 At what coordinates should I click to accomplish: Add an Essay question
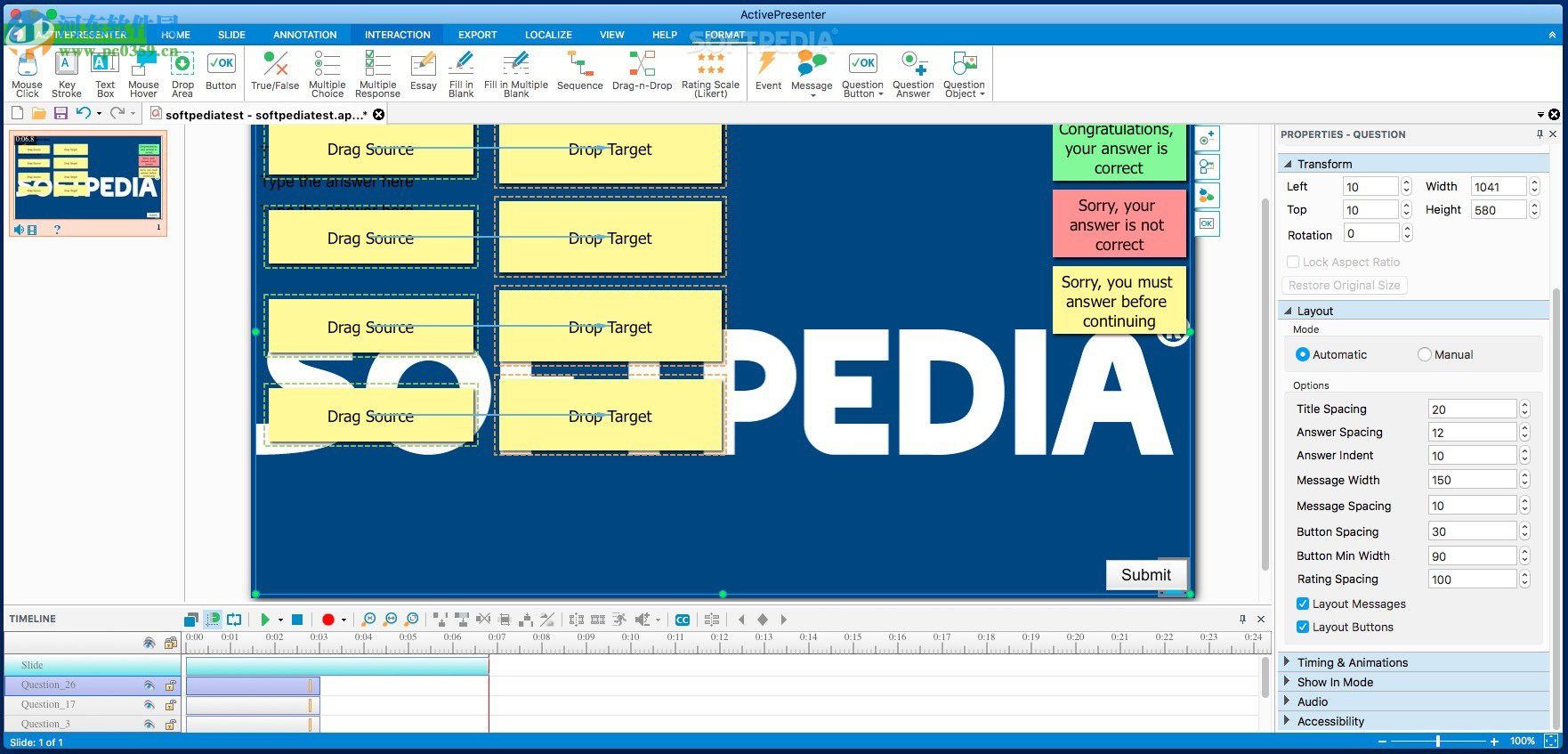click(x=424, y=71)
